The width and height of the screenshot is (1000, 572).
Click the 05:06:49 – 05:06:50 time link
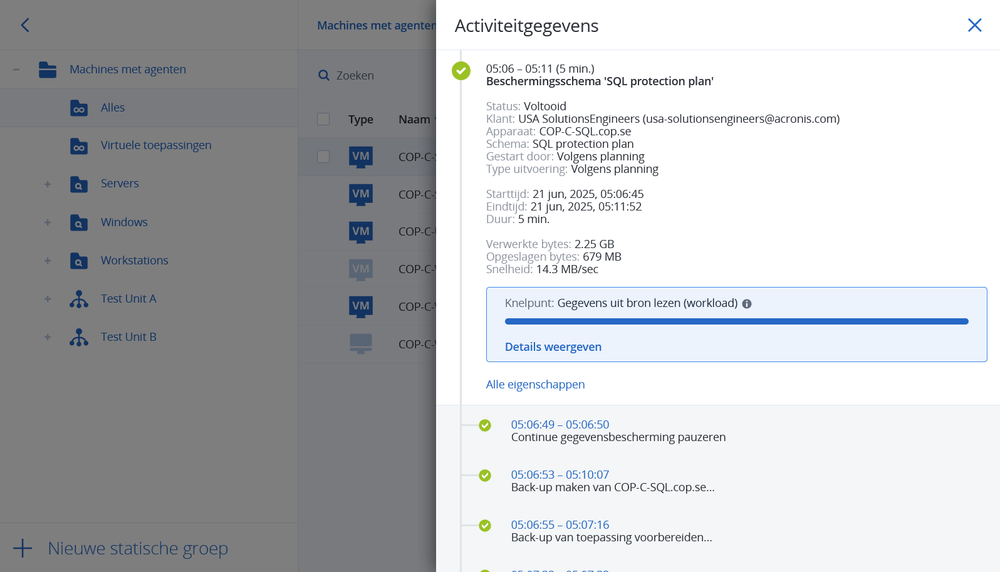pos(560,425)
